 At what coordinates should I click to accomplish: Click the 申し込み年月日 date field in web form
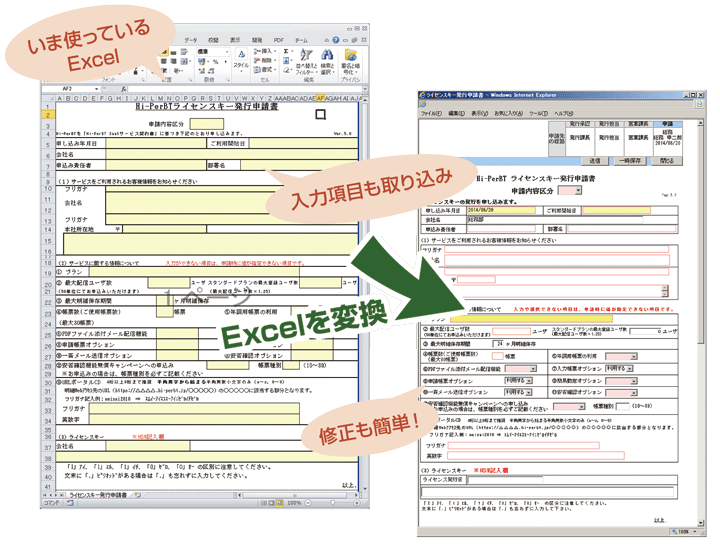(501, 210)
